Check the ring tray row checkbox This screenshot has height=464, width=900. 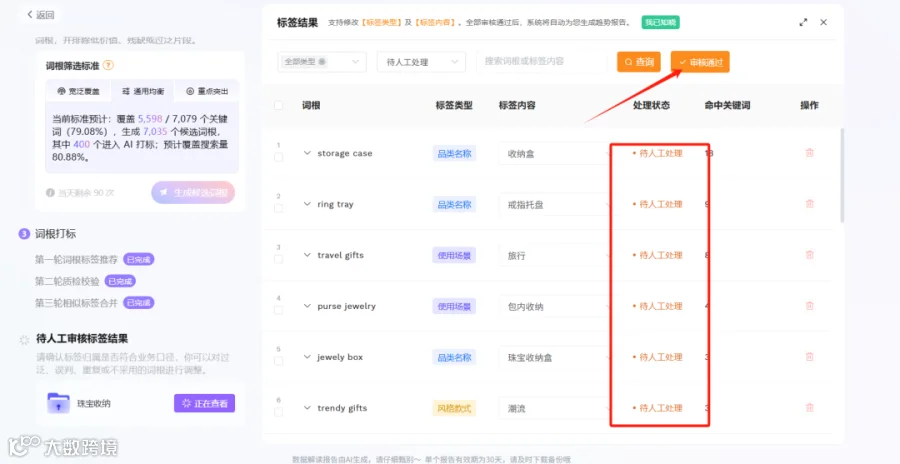(278, 208)
